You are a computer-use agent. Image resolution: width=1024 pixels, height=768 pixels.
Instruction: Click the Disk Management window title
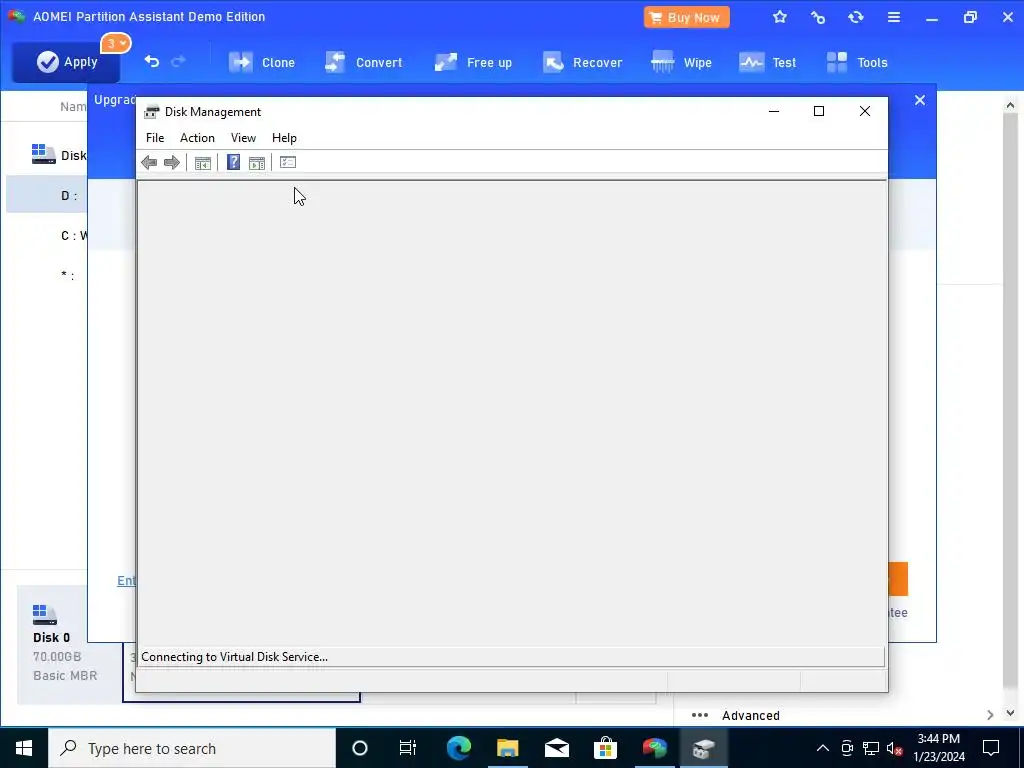point(213,112)
